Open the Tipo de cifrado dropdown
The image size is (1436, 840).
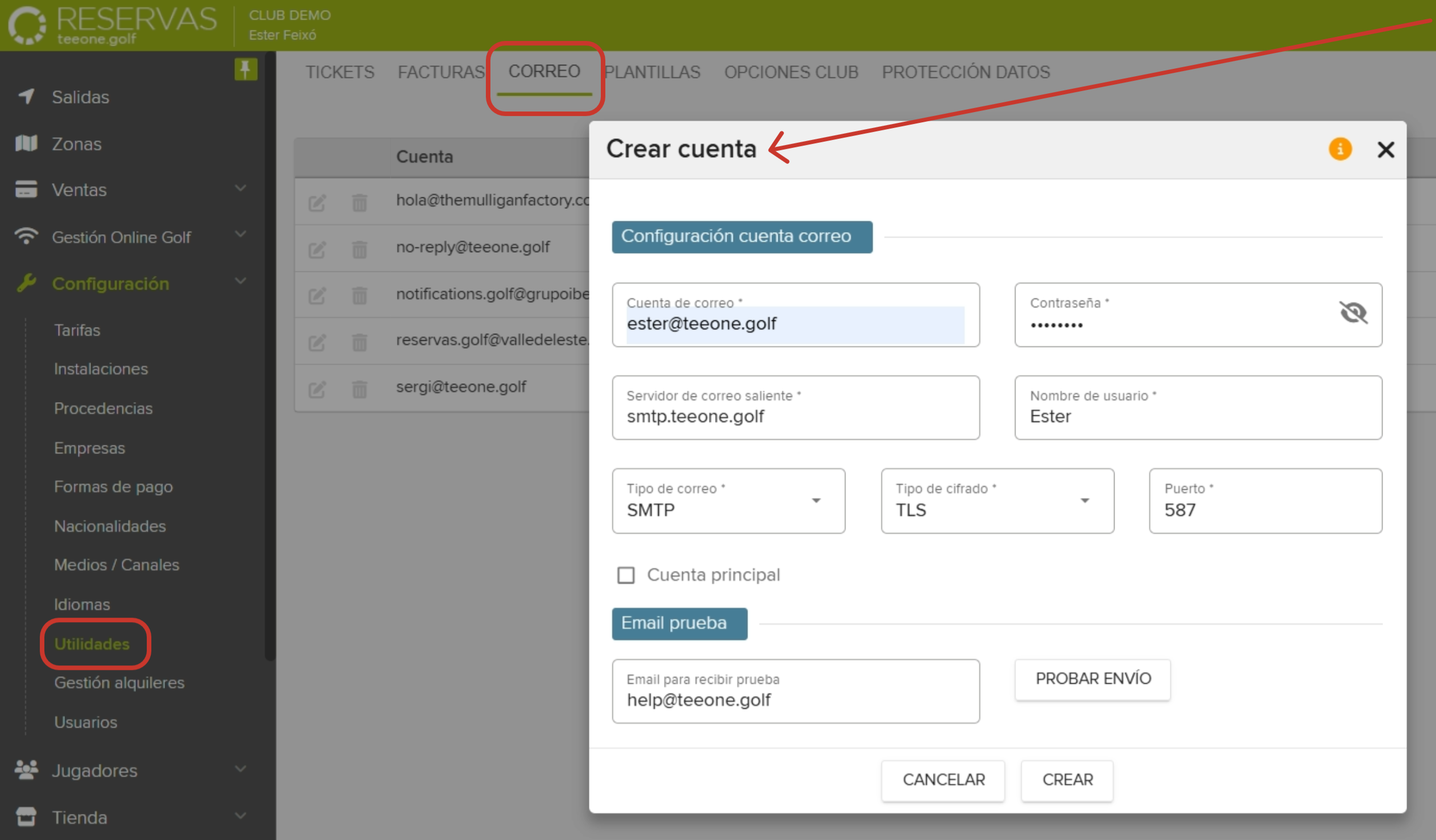coord(1085,501)
